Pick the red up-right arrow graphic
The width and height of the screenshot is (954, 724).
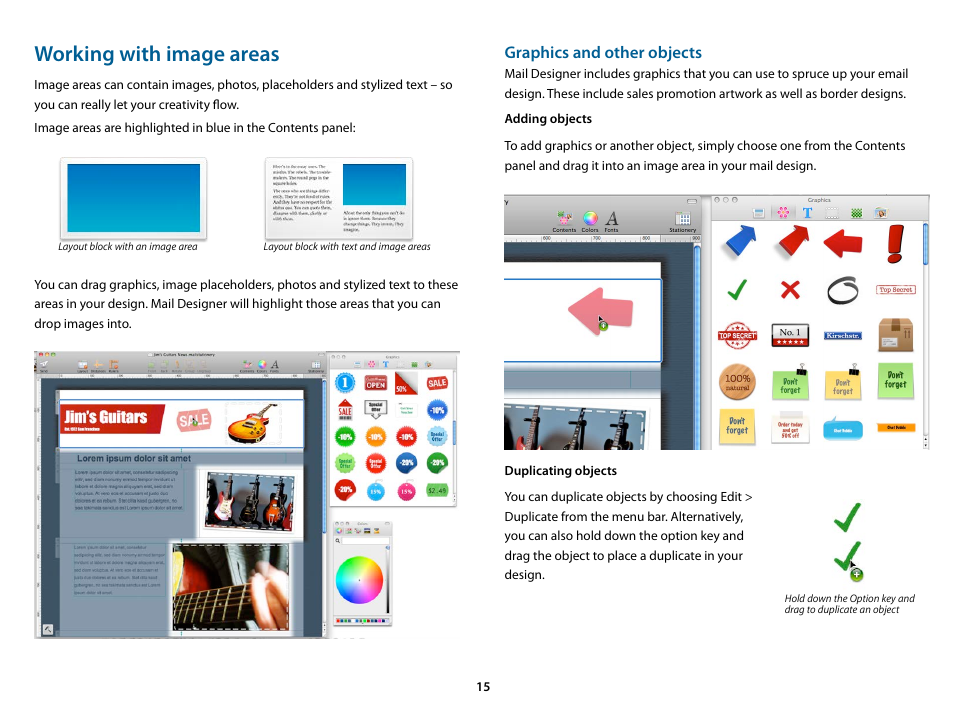click(x=792, y=242)
